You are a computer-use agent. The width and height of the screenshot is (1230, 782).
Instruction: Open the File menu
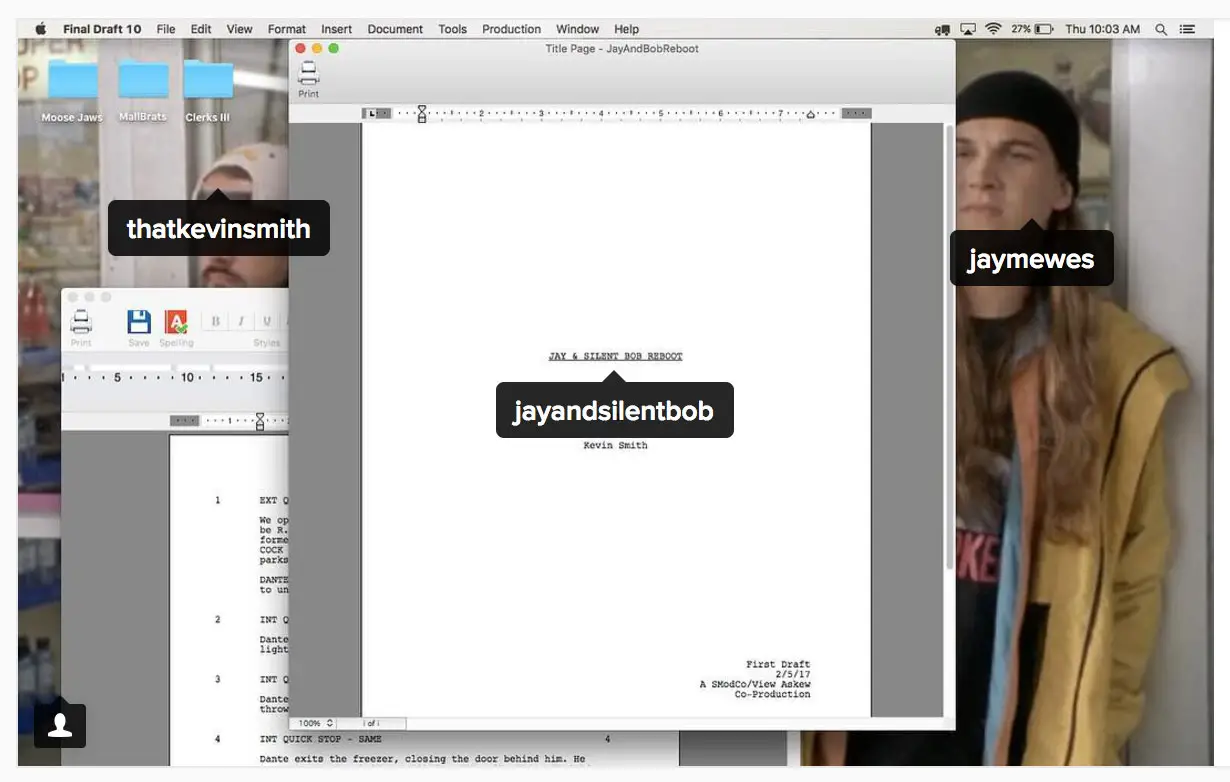[166, 29]
